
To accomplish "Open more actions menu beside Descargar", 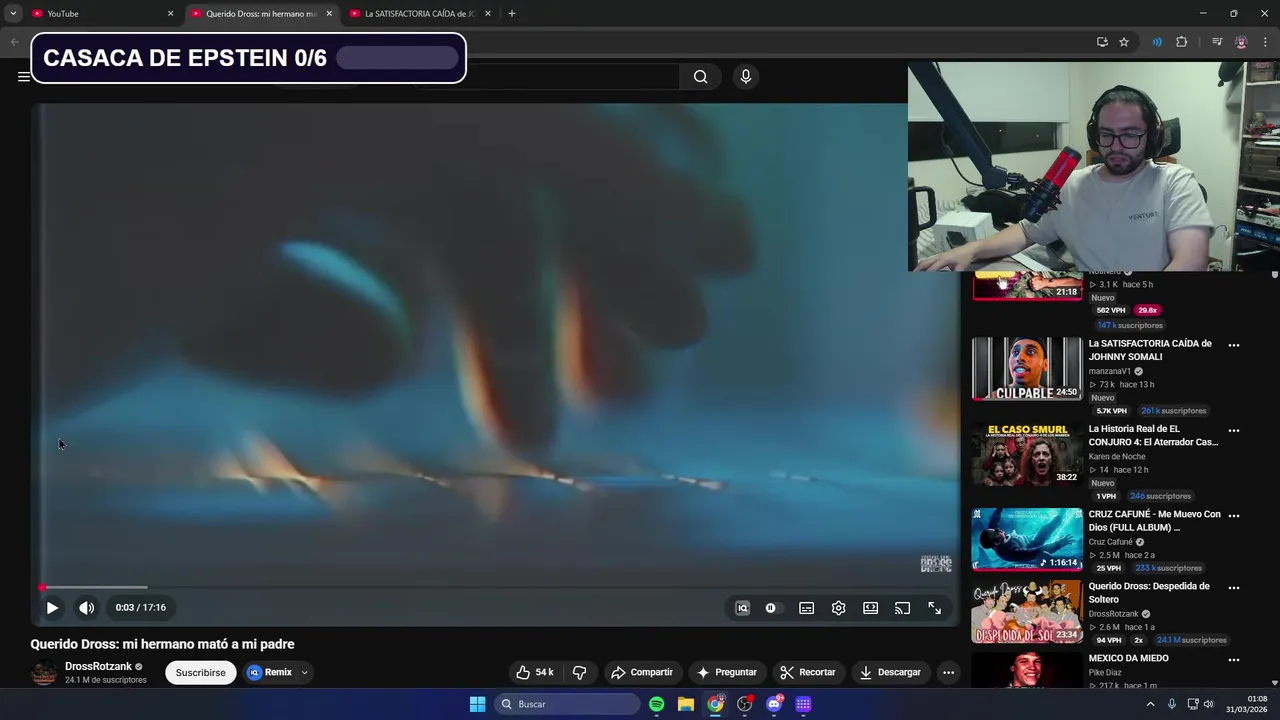I will pyautogui.click(x=948, y=672).
